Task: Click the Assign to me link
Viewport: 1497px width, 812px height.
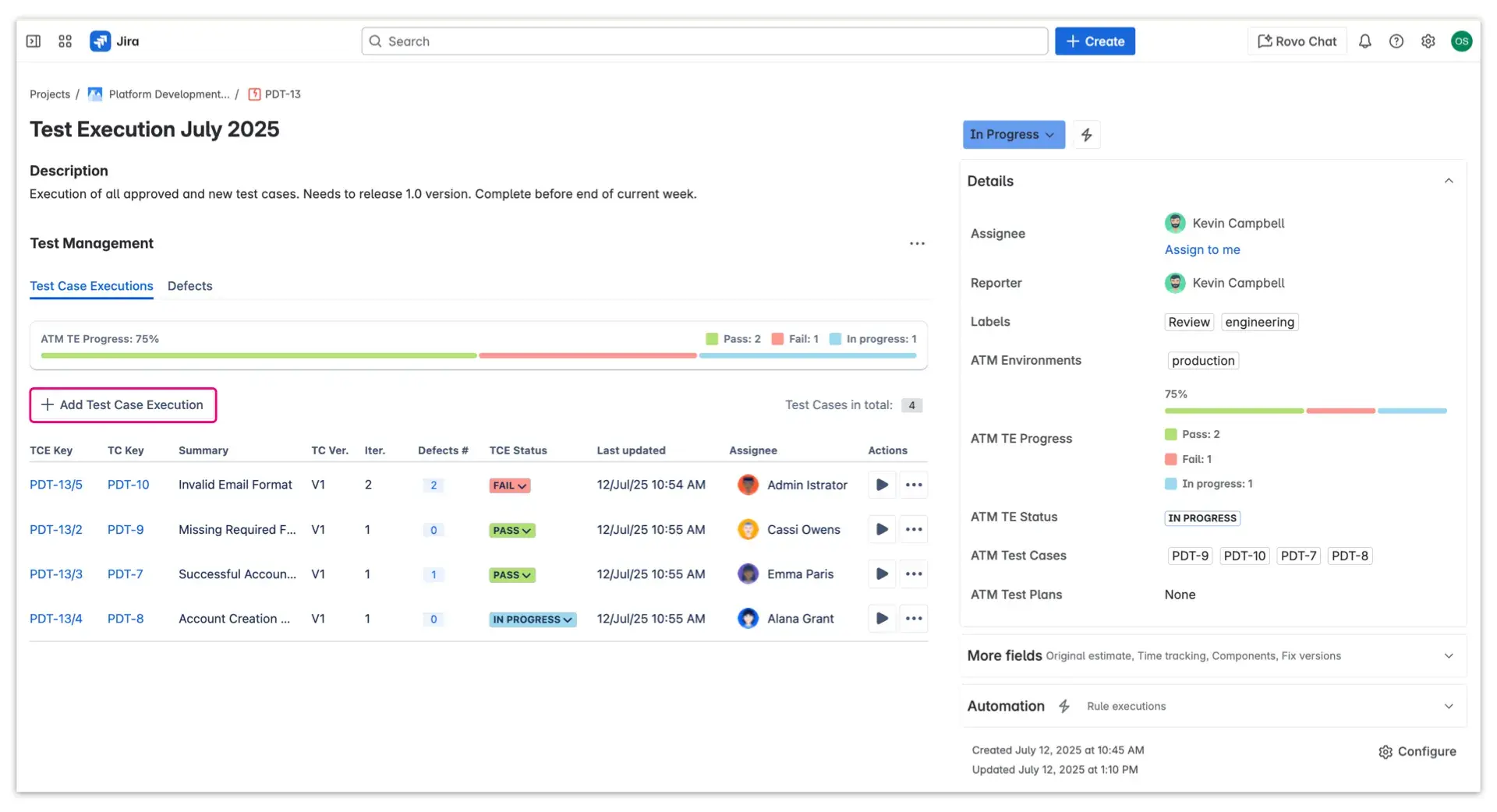Action: click(1201, 249)
